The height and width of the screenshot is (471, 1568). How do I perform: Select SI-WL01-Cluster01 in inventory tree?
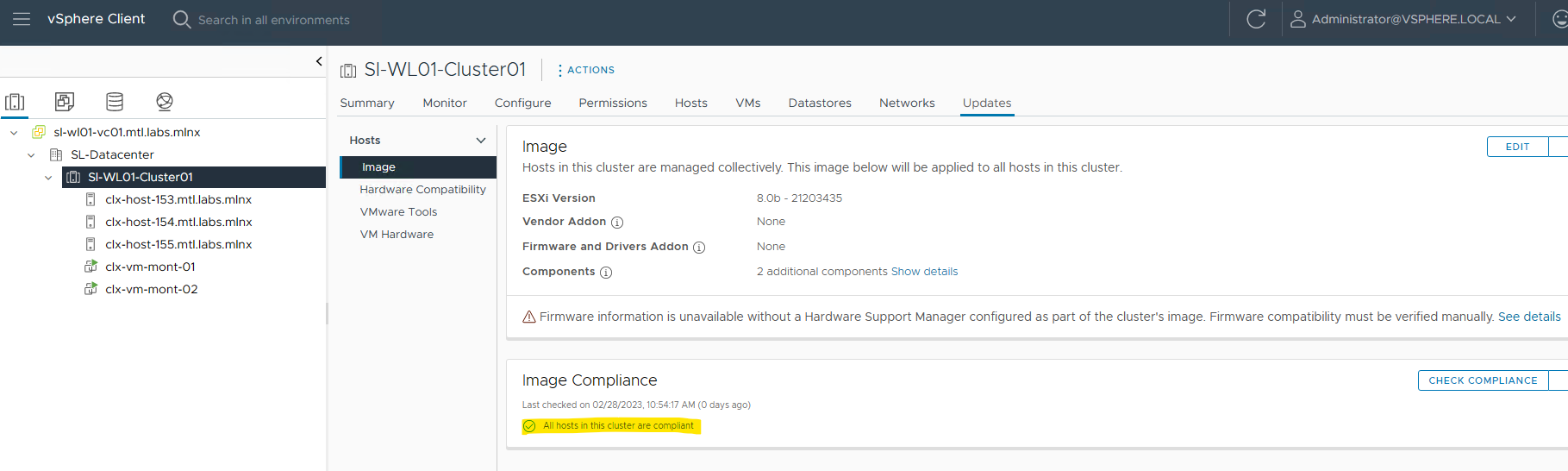(x=141, y=177)
